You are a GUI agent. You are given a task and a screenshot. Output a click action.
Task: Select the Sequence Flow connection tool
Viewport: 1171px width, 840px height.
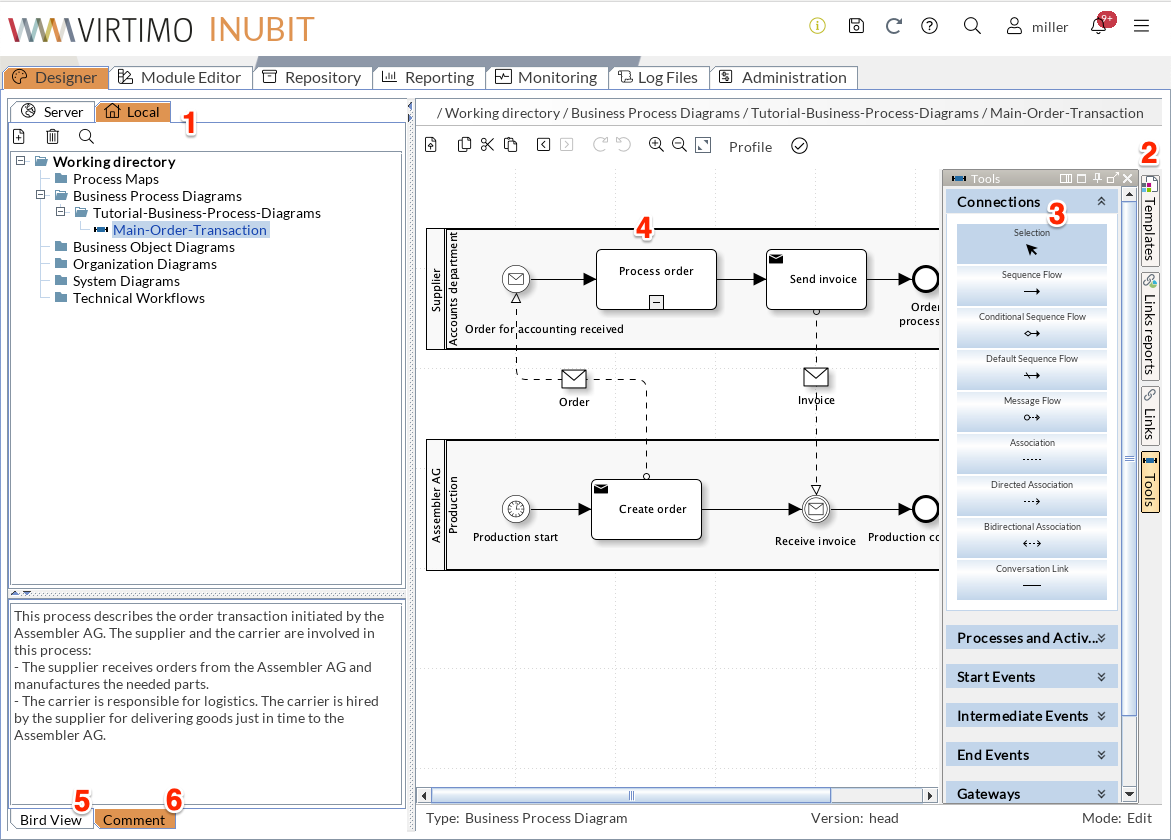tap(1031, 285)
